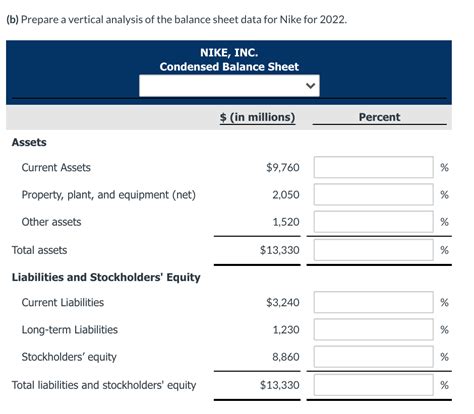This screenshot has height=414, width=474.
Task: Click the $9,760 Current Assets amount
Action: [x=283, y=167]
